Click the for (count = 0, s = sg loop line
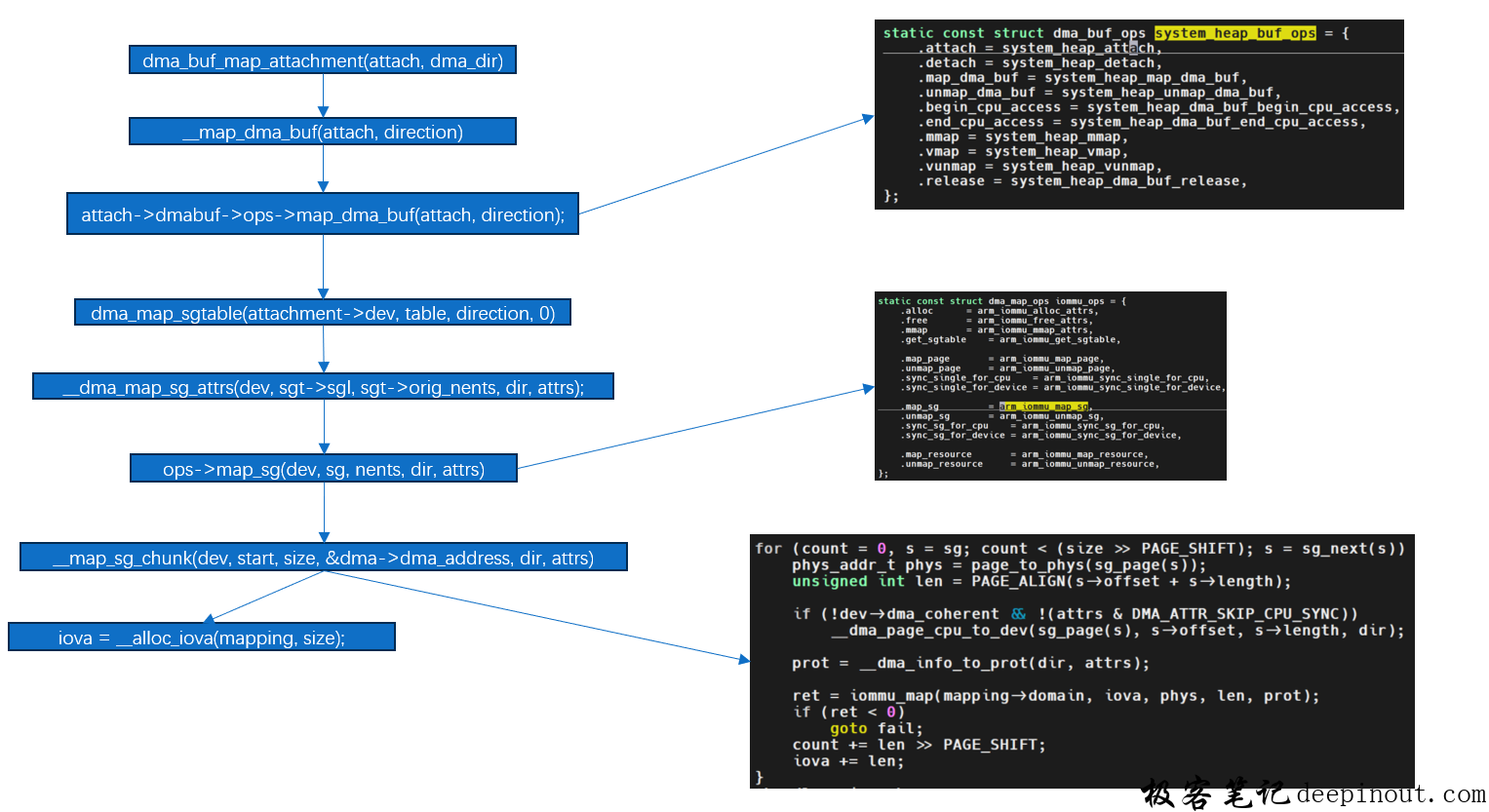Viewport: 1489px width, 812px height. [1080, 549]
